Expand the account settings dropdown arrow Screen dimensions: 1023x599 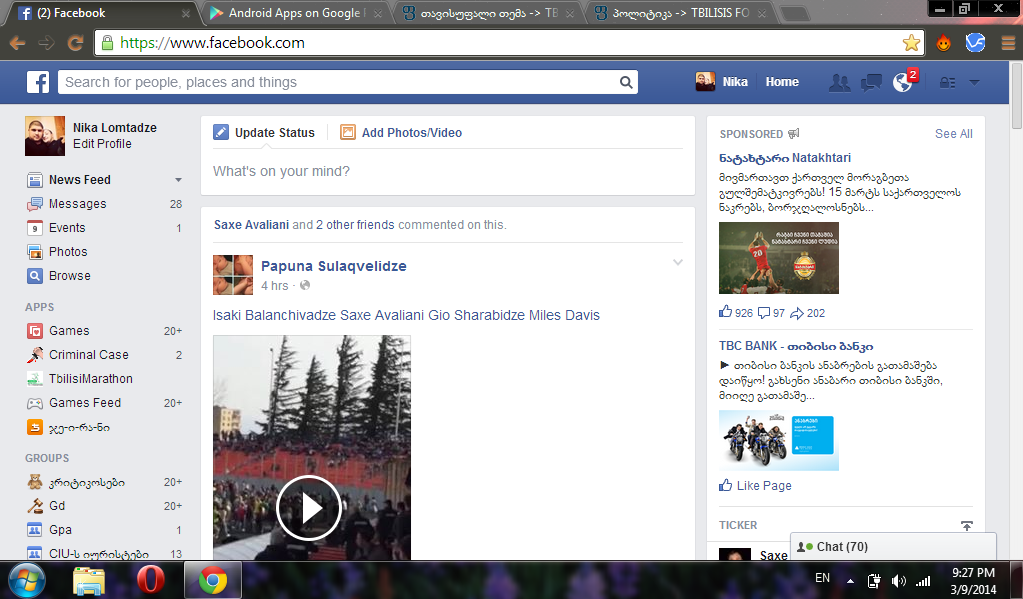tap(975, 82)
